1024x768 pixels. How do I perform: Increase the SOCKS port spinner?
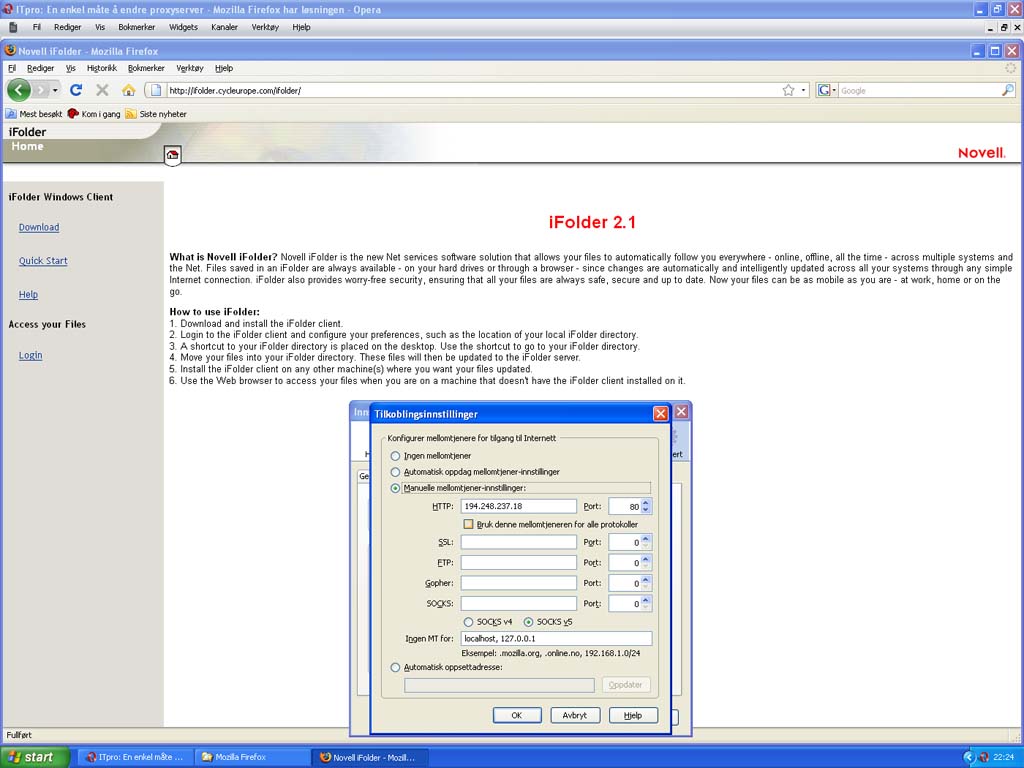(x=646, y=600)
